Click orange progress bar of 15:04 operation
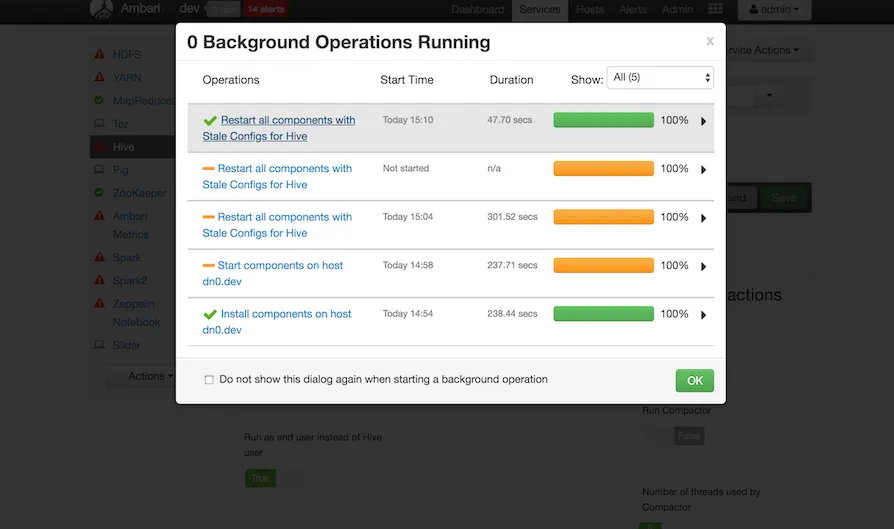This screenshot has height=529, width=894. 603,217
